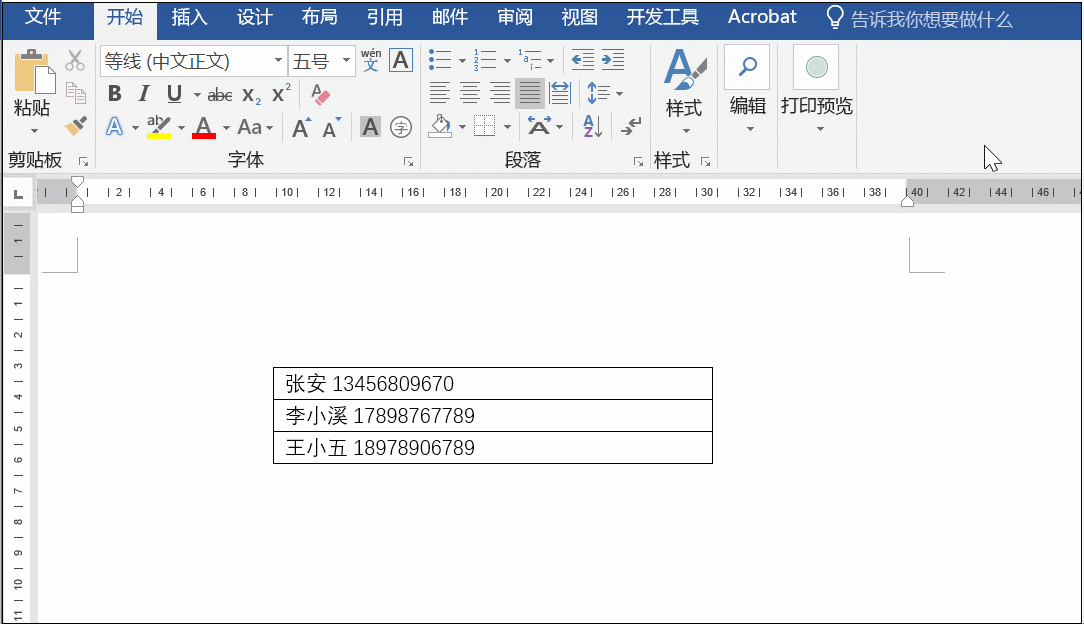Enable strikethrough formatting

tap(220, 94)
